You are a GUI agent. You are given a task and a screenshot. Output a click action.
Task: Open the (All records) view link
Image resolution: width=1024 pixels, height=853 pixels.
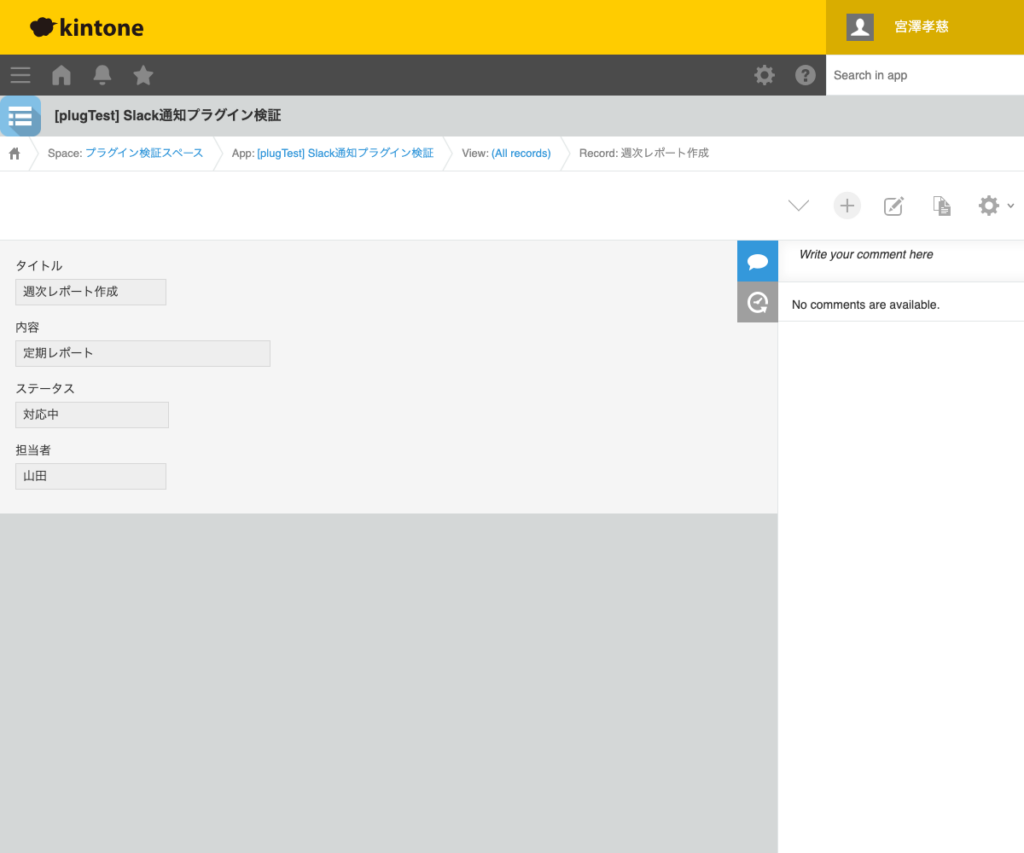coord(524,153)
